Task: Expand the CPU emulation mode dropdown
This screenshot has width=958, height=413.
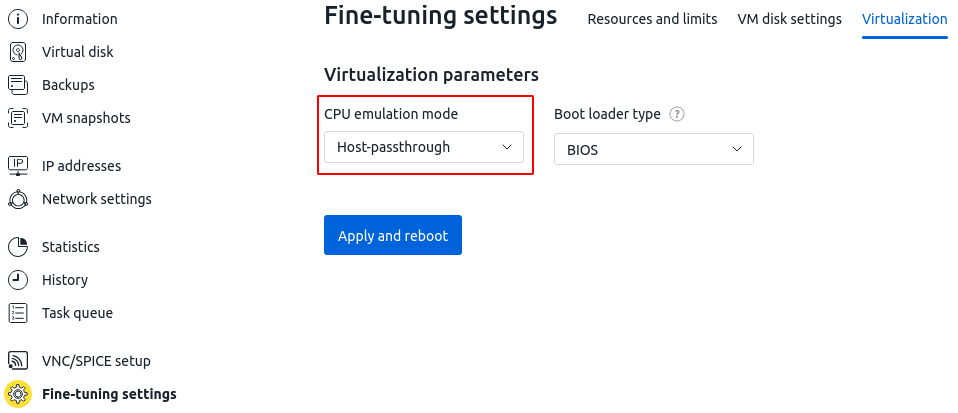Action: point(423,147)
